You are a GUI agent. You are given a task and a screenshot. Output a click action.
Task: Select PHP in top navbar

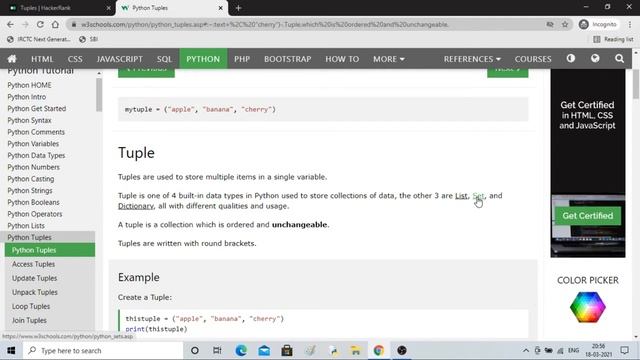point(242,59)
